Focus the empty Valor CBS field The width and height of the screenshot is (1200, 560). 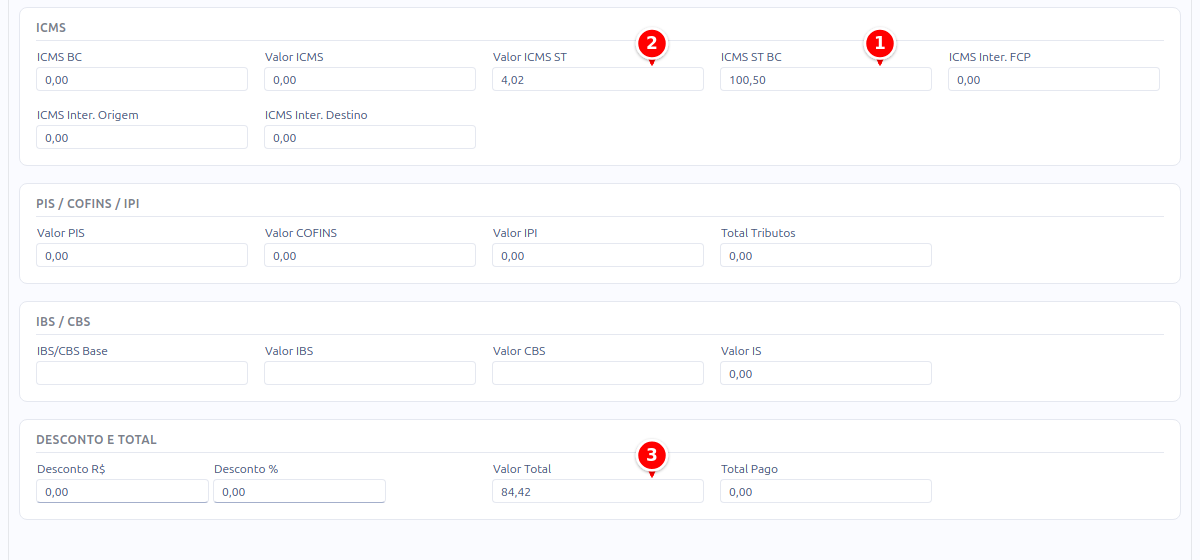click(x=598, y=373)
